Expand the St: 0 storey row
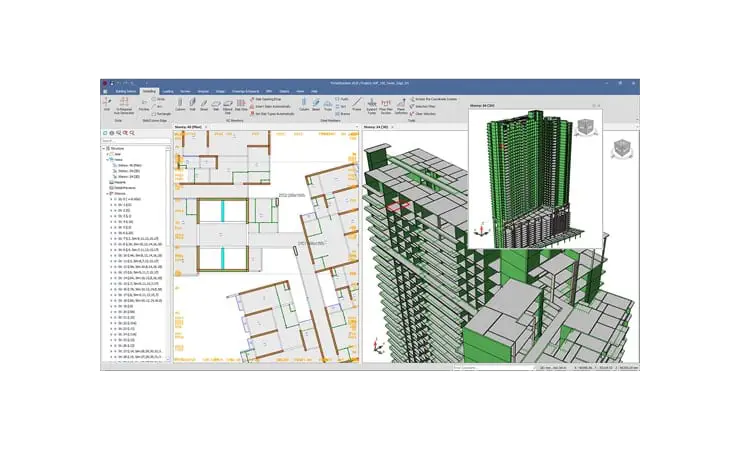The image size is (740, 450). pos(111,199)
